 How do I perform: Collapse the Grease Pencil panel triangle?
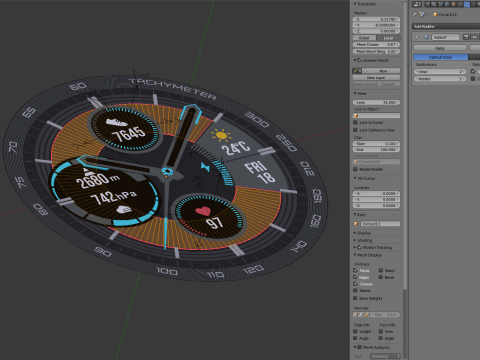[x=355, y=60]
